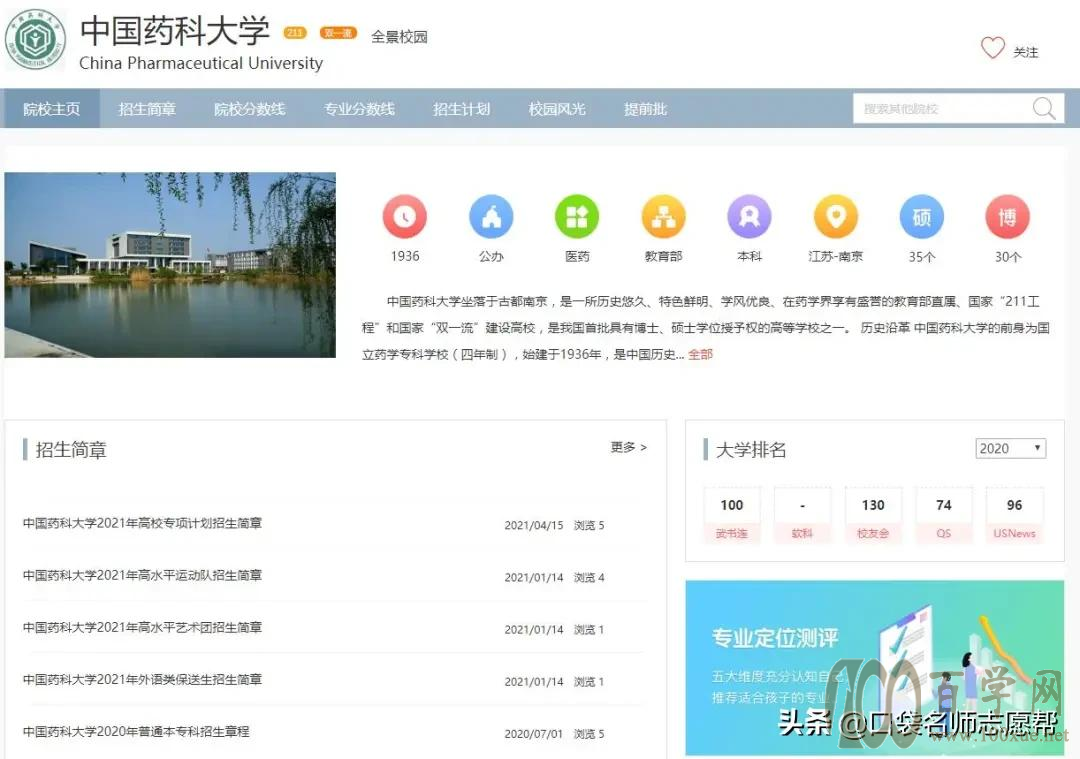Select the 提前批 tab
The image size is (1080, 759).
tap(645, 109)
